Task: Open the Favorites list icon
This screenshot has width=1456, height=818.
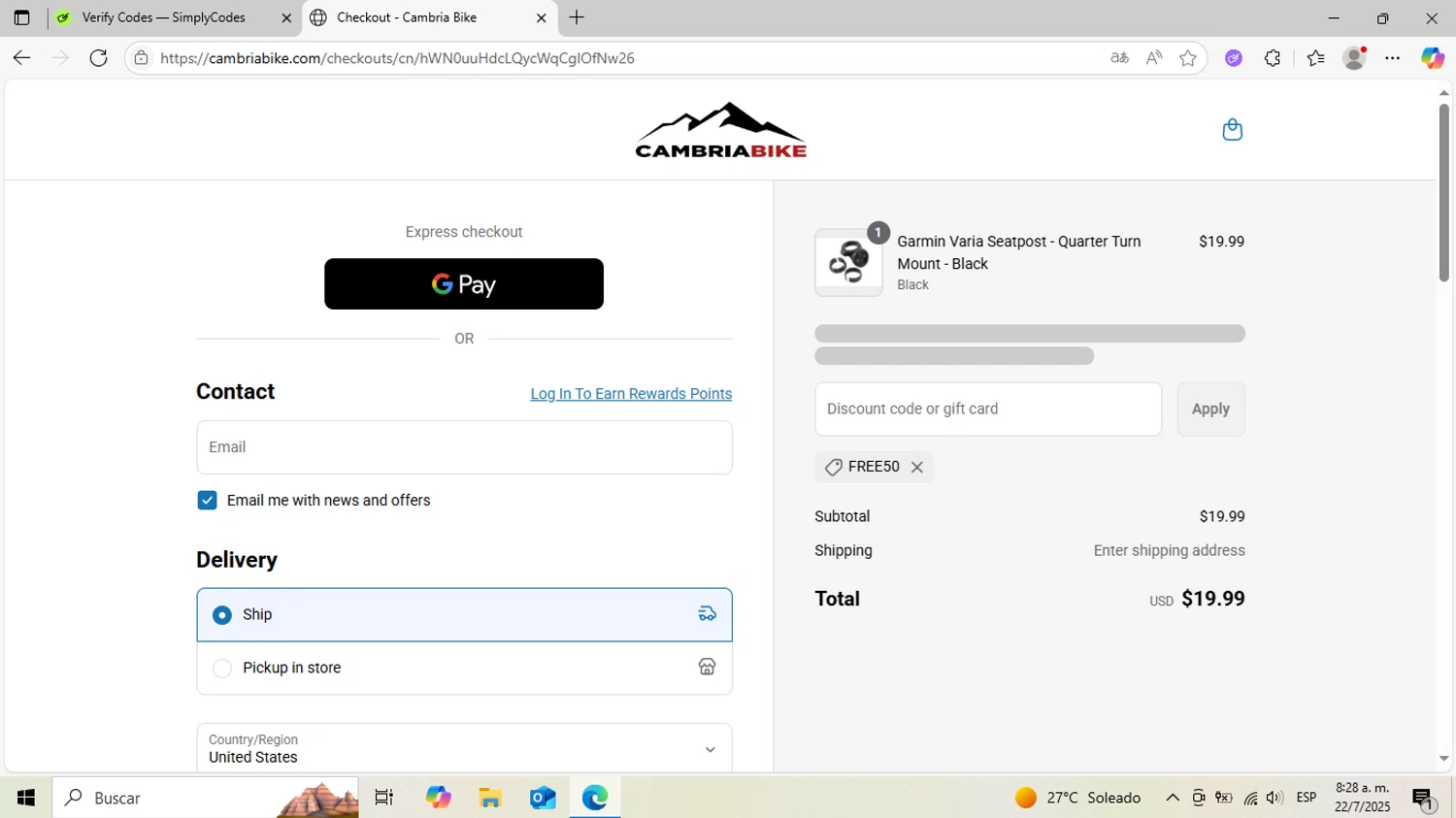Action: (1315, 58)
